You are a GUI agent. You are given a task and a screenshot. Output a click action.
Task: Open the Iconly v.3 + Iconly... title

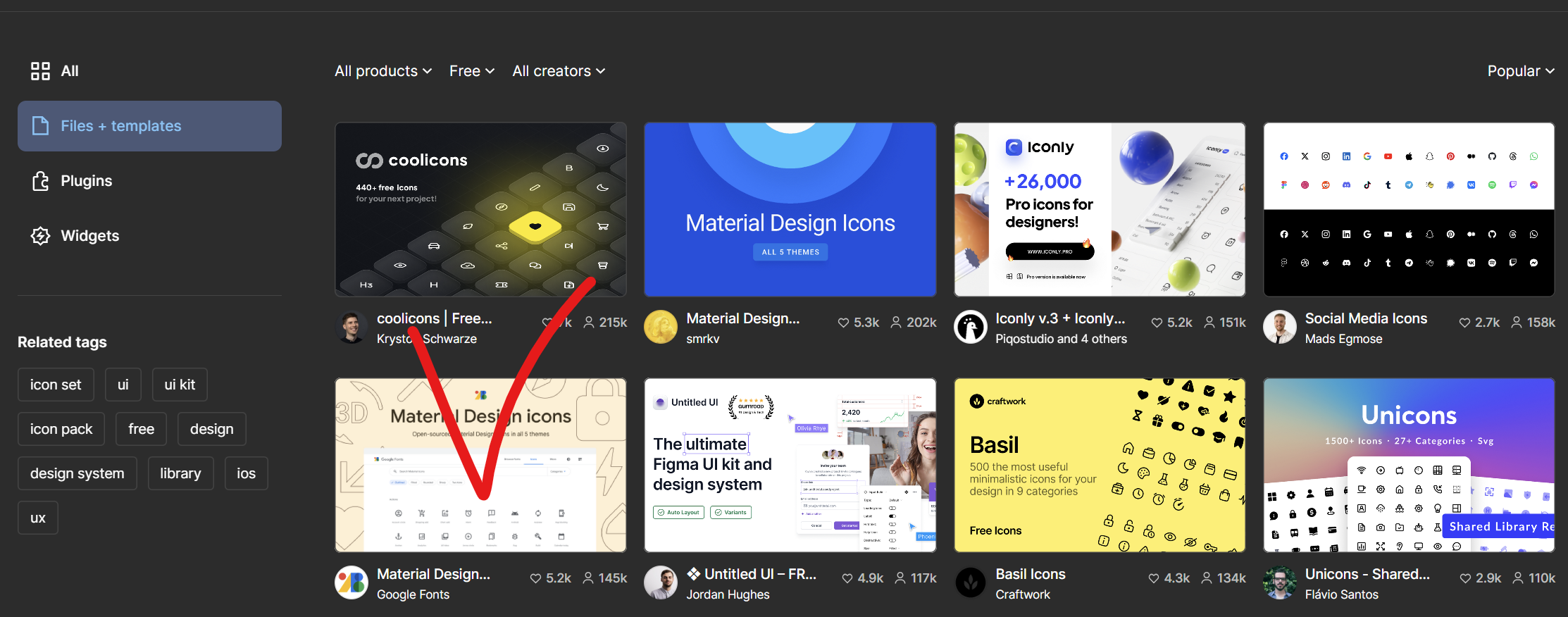coord(1060,318)
